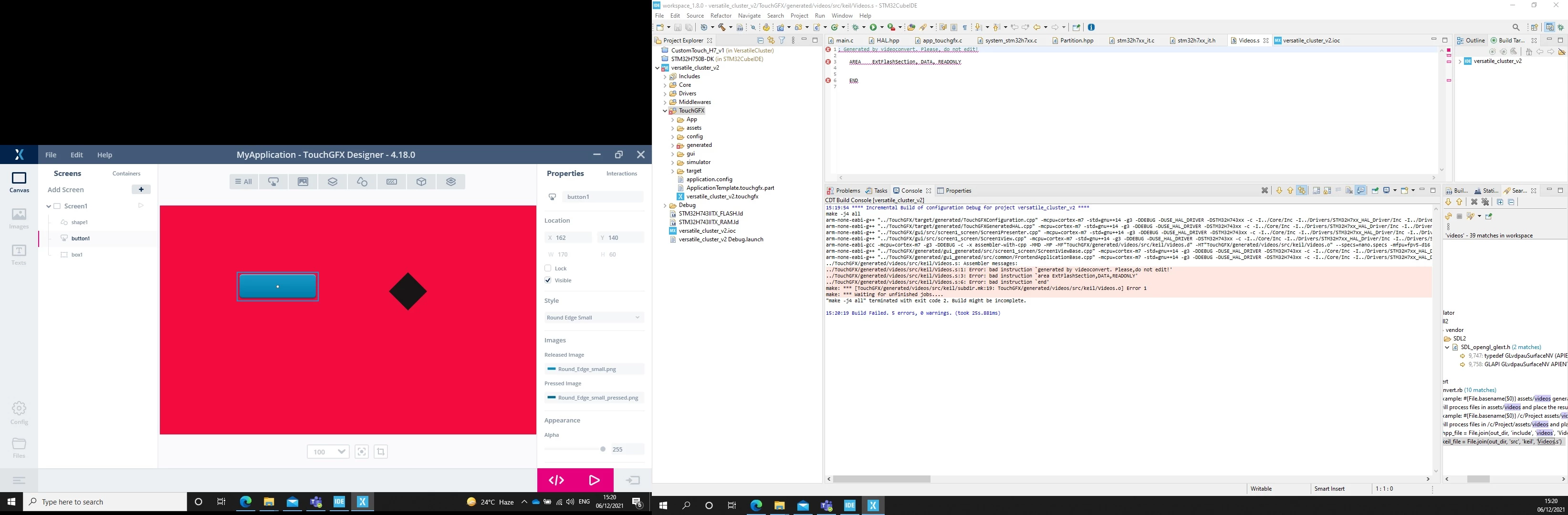Viewport: 1568px width, 515px height.
Task: Click the X location input field showing 162
Action: [568, 238]
